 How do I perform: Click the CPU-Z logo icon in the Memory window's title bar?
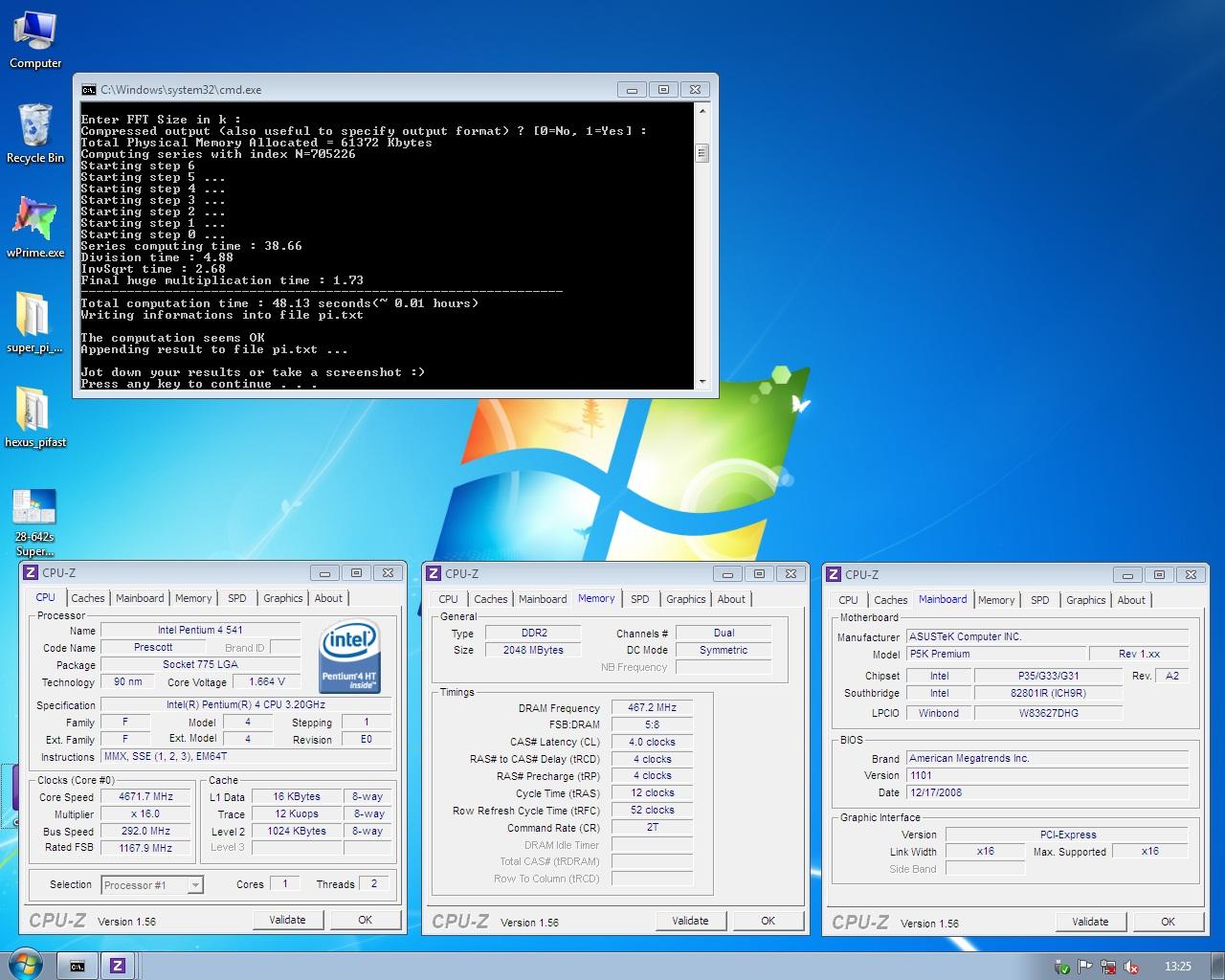(x=433, y=573)
